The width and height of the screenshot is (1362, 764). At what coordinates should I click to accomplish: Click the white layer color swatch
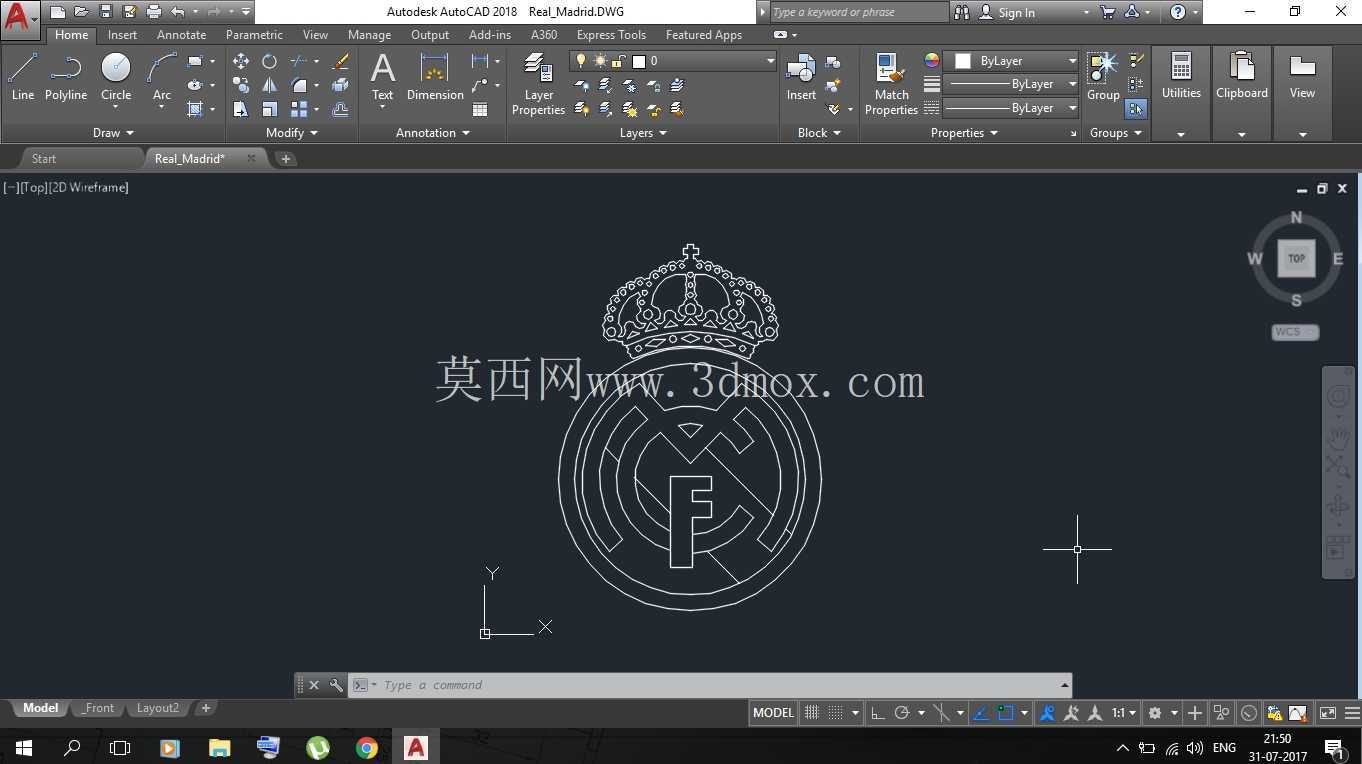[639, 61]
